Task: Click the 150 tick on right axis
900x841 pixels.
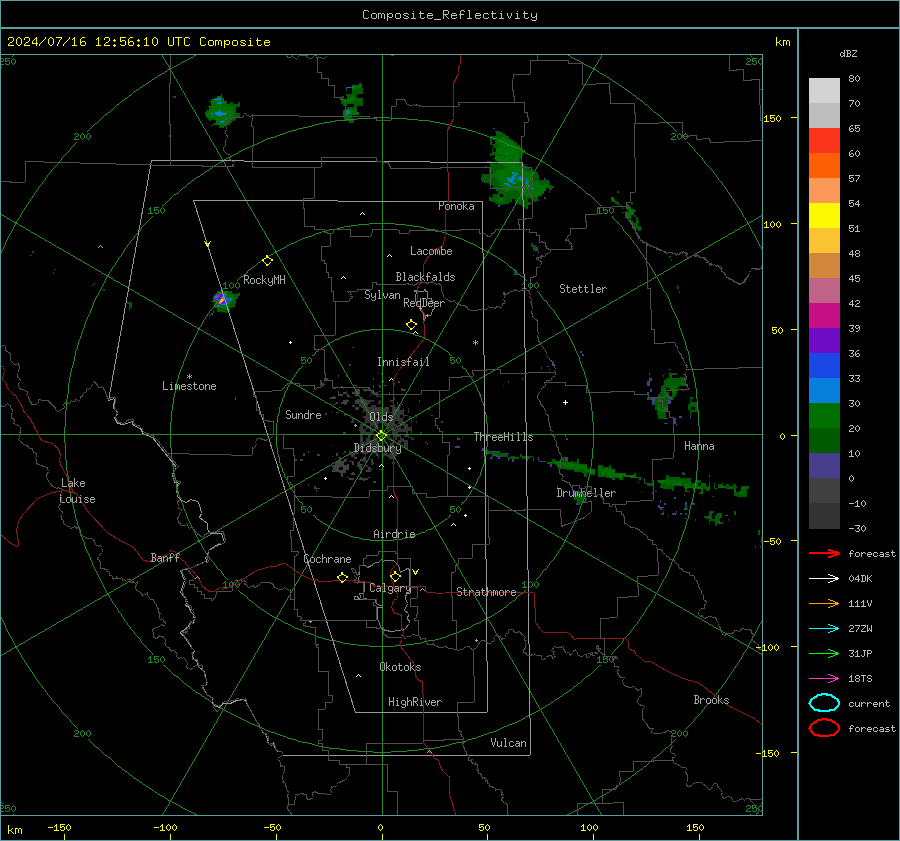Action: pos(772,118)
